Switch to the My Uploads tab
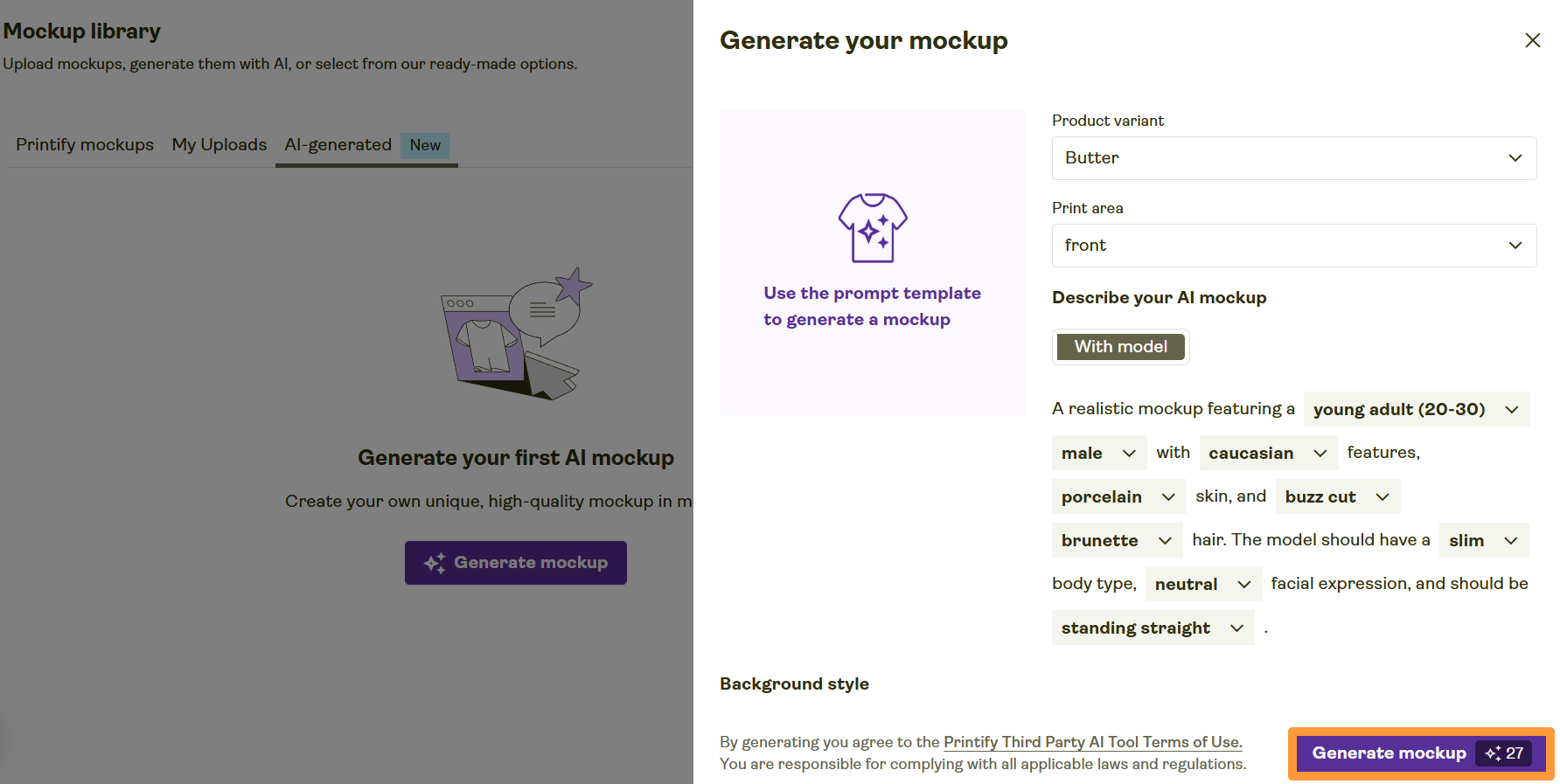 (x=219, y=145)
